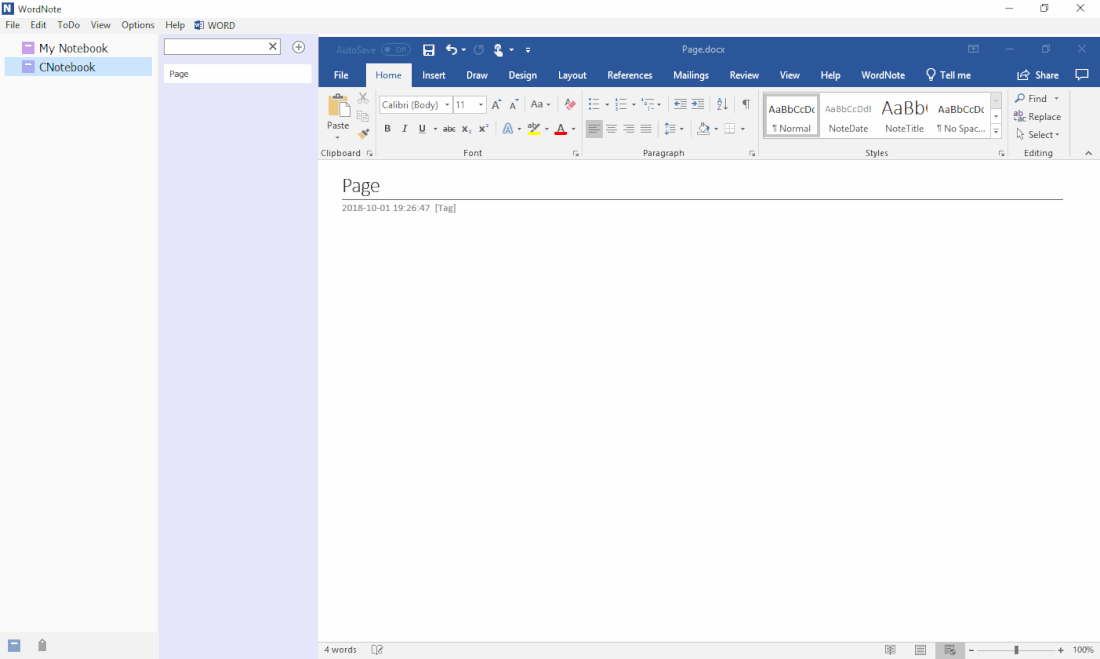The height and width of the screenshot is (659, 1100).
Task: Open the proofing icon in status bar
Action: click(x=377, y=650)
